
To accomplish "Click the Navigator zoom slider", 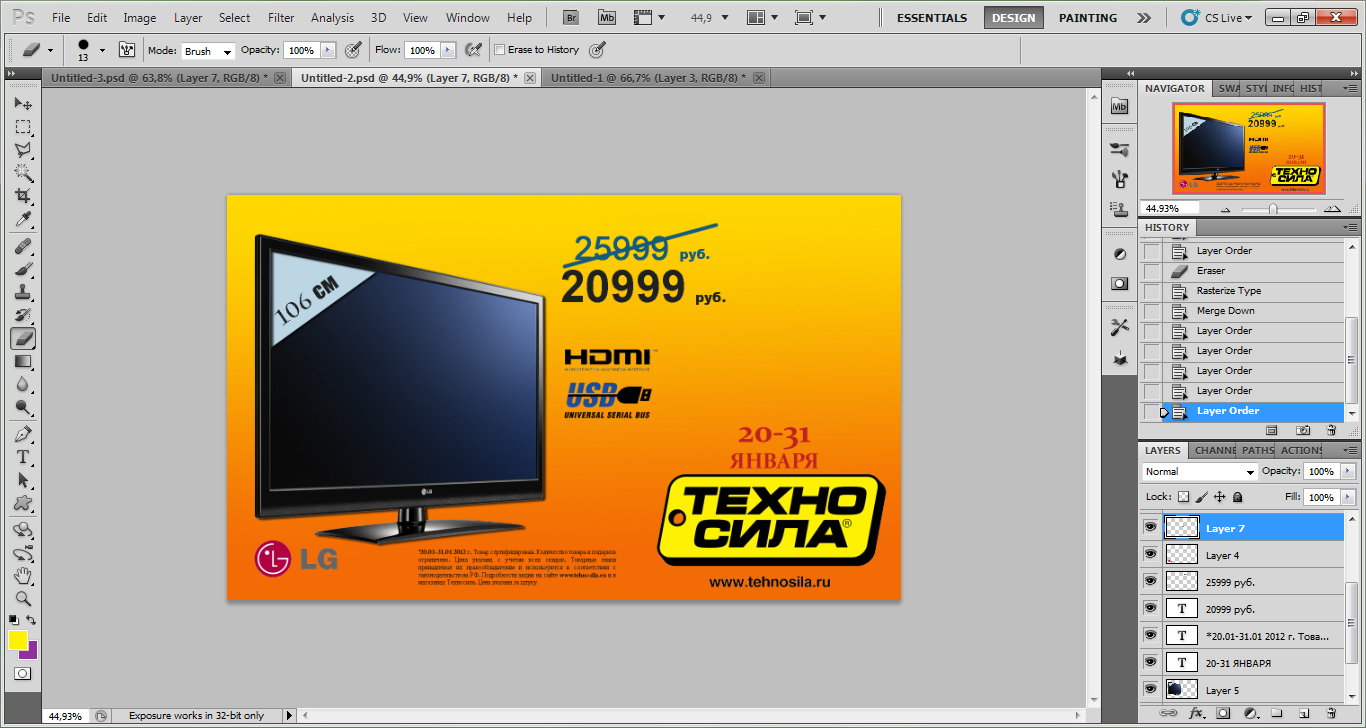I will [x=1273, y=208].
